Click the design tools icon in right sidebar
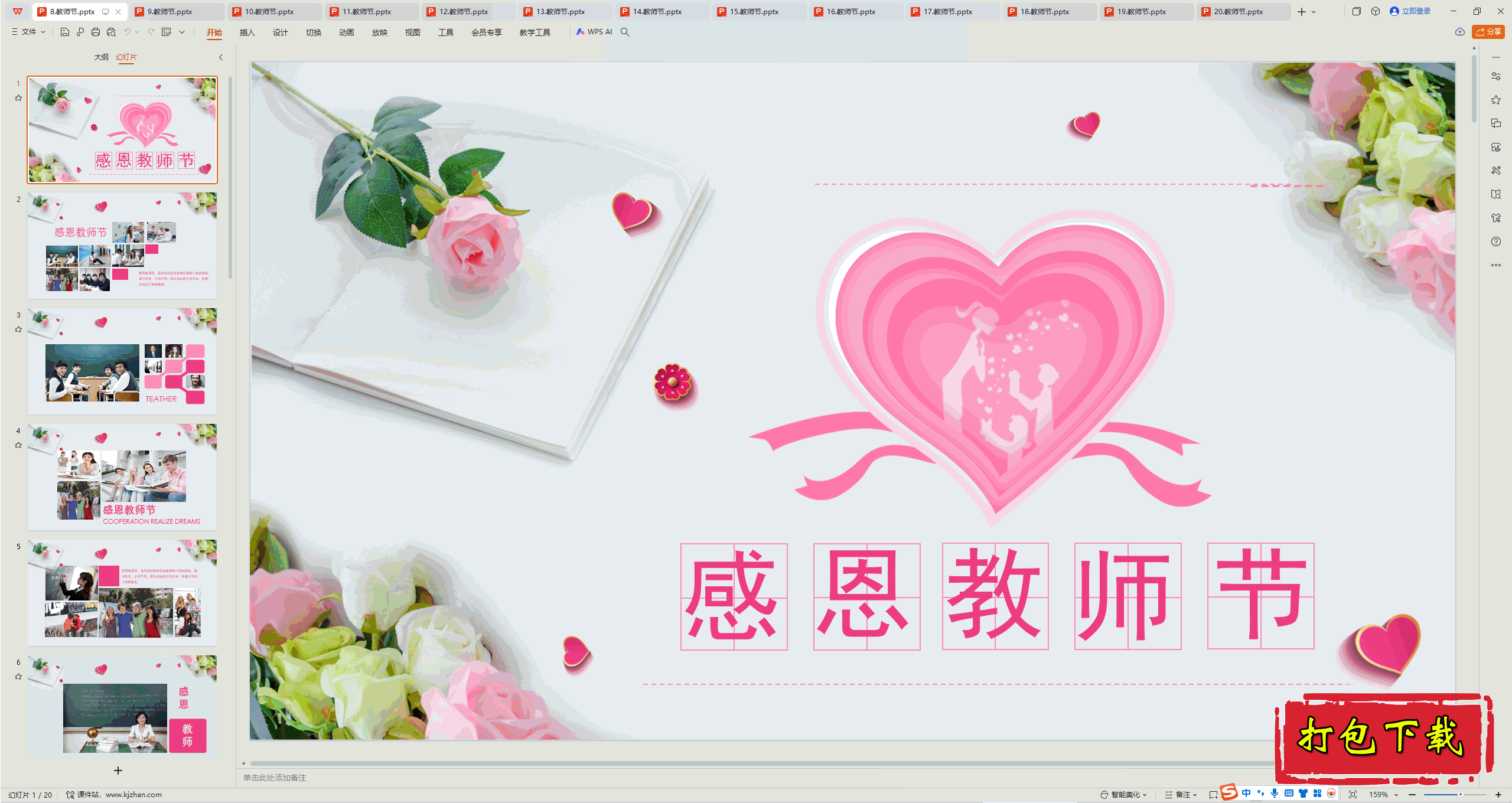 click(x=1496, y=171)
